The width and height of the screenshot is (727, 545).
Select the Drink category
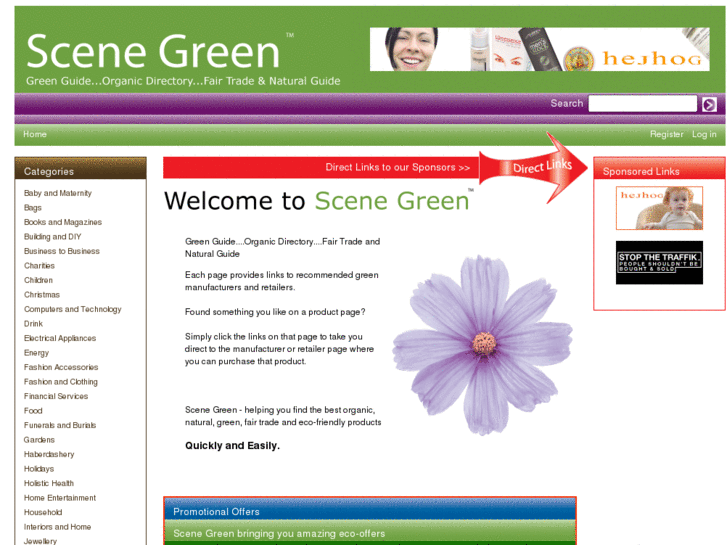(33, 324)
